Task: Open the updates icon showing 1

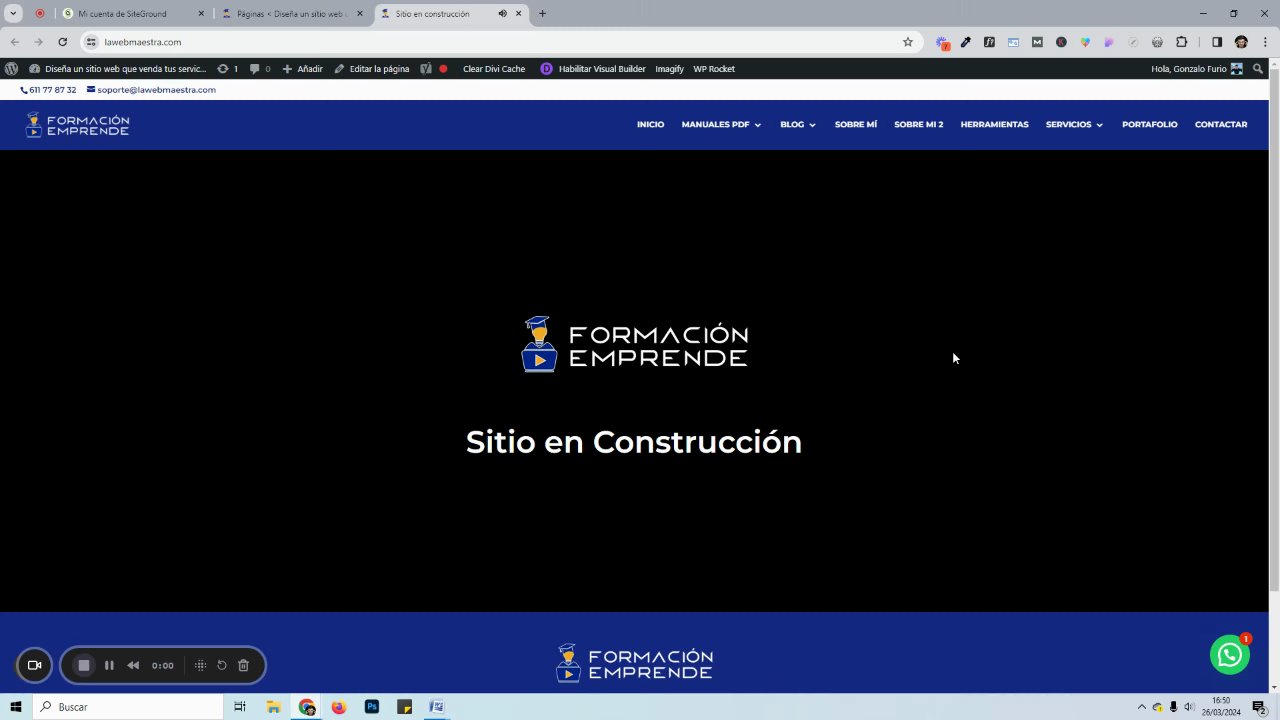Action: (227, 69)
